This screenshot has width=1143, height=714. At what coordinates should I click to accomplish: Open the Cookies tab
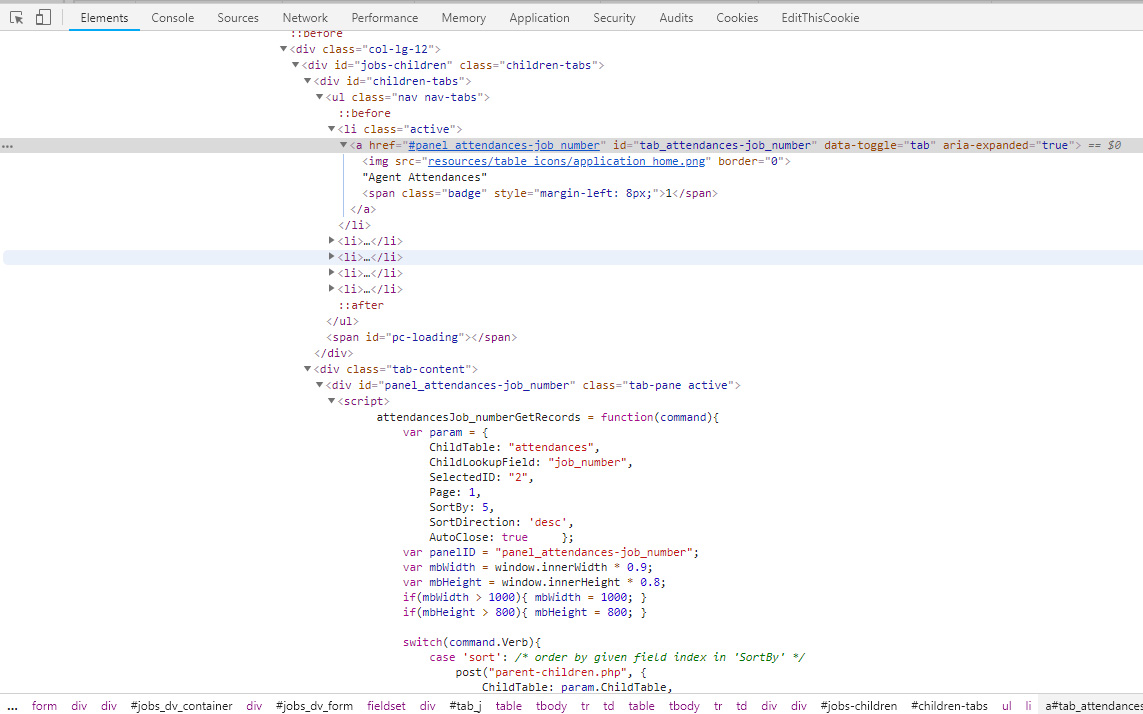(737, 18)
